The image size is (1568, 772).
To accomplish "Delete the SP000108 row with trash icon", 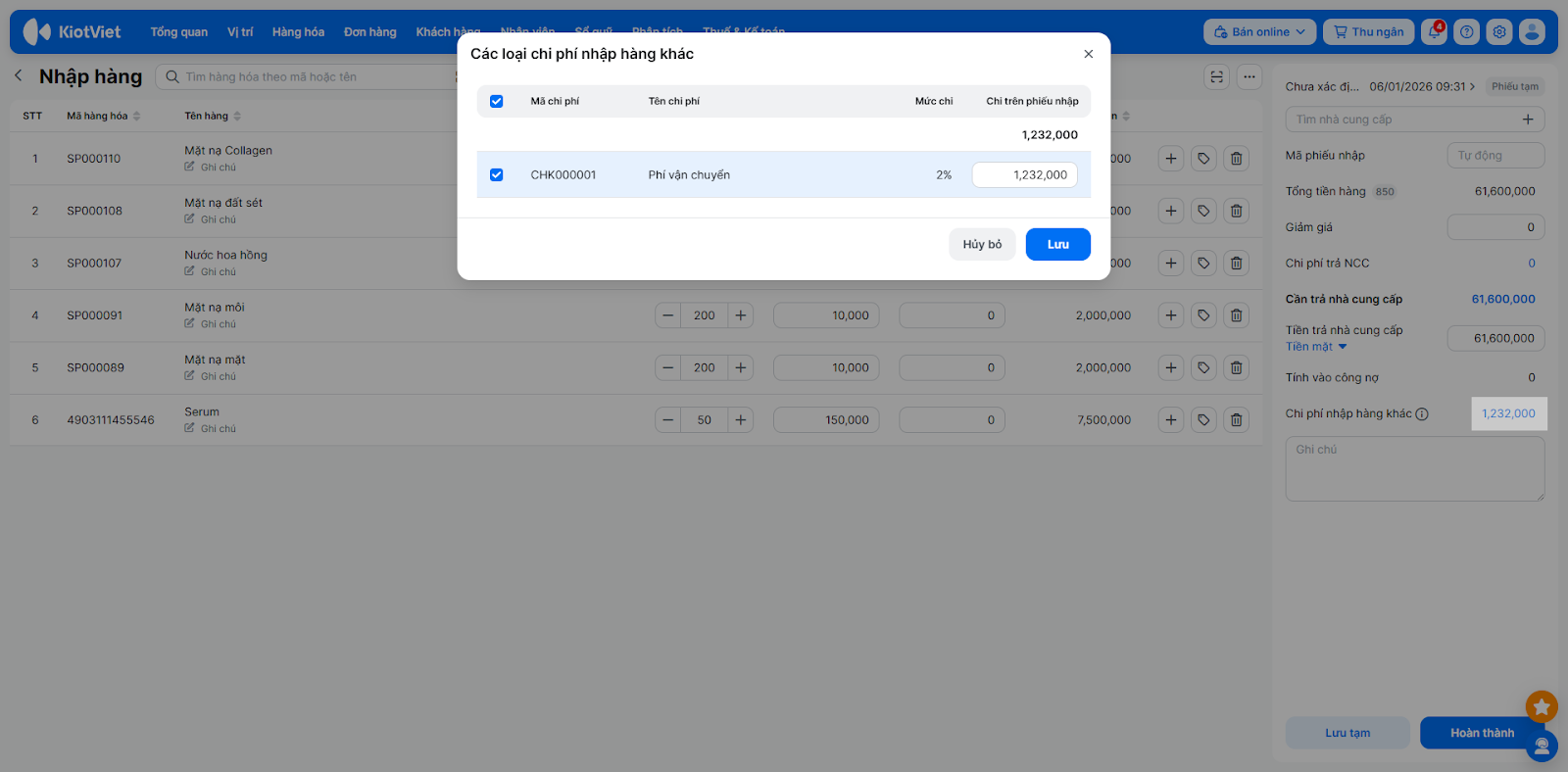I will click(1237, 211).
